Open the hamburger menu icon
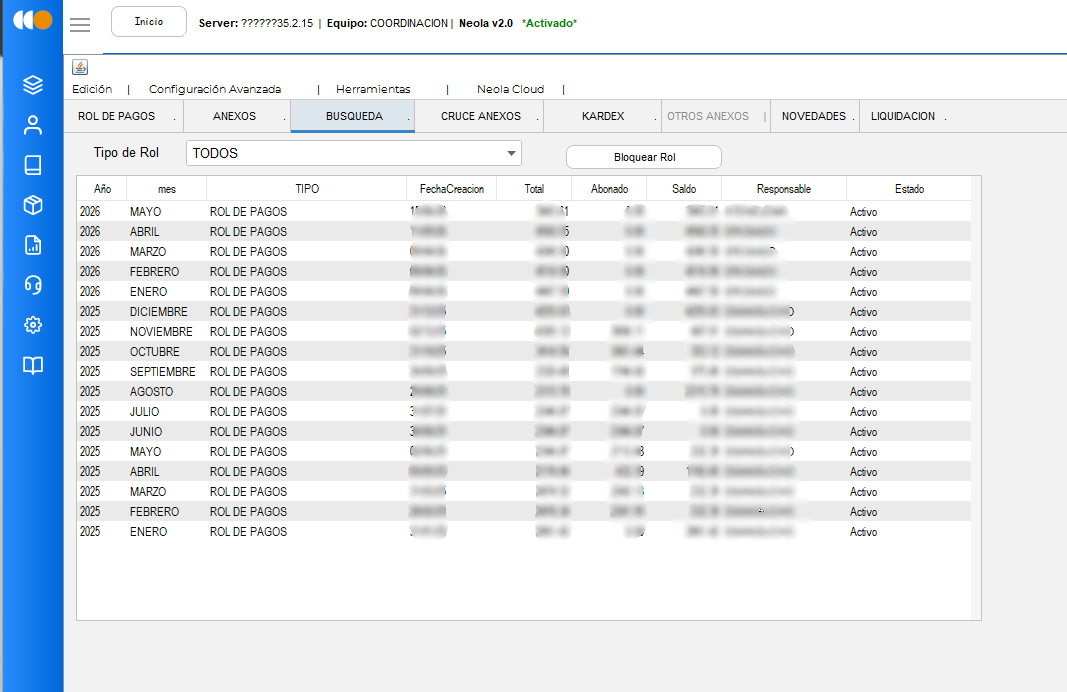Viewport: 1067px width, 692px height. coord(80,25)
